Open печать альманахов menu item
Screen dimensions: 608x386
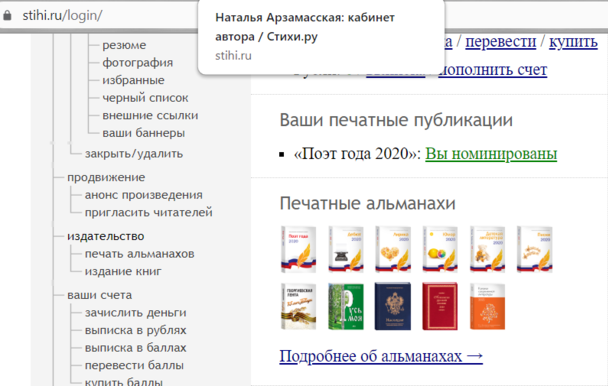point(140,254)
